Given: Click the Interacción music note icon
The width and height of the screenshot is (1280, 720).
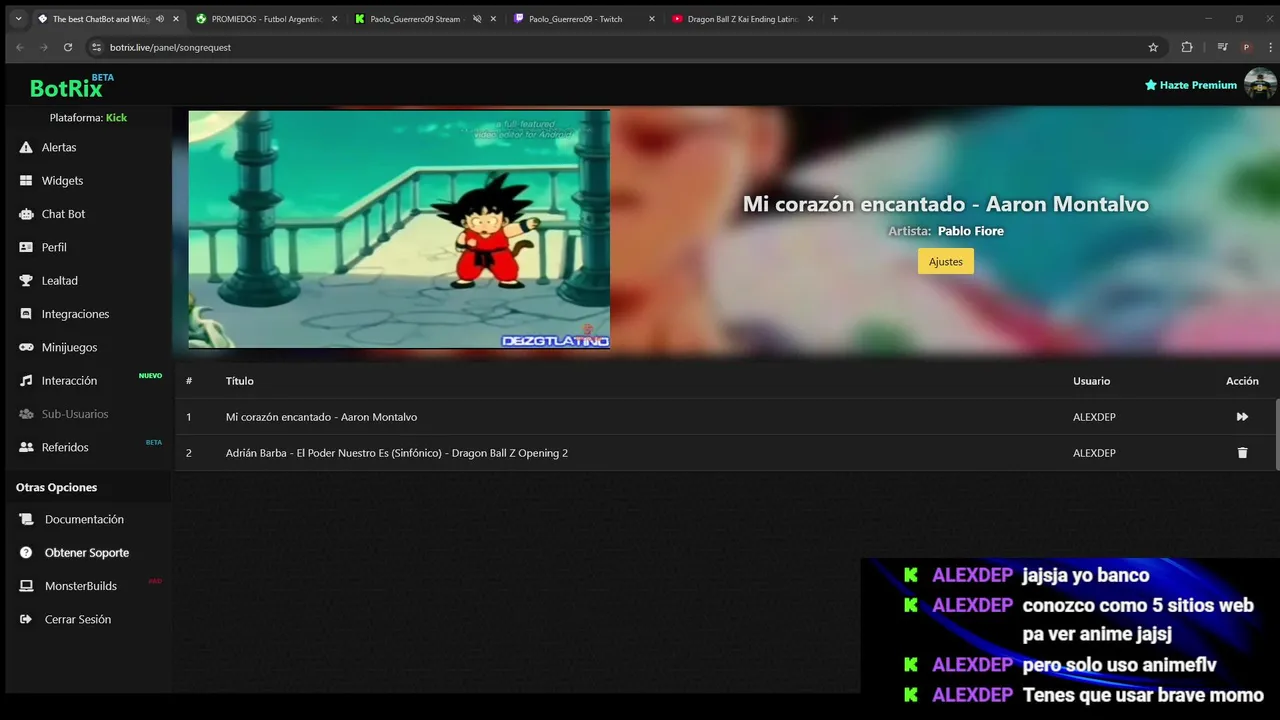Looking at the screenshot, I should (x=26, y=381).
